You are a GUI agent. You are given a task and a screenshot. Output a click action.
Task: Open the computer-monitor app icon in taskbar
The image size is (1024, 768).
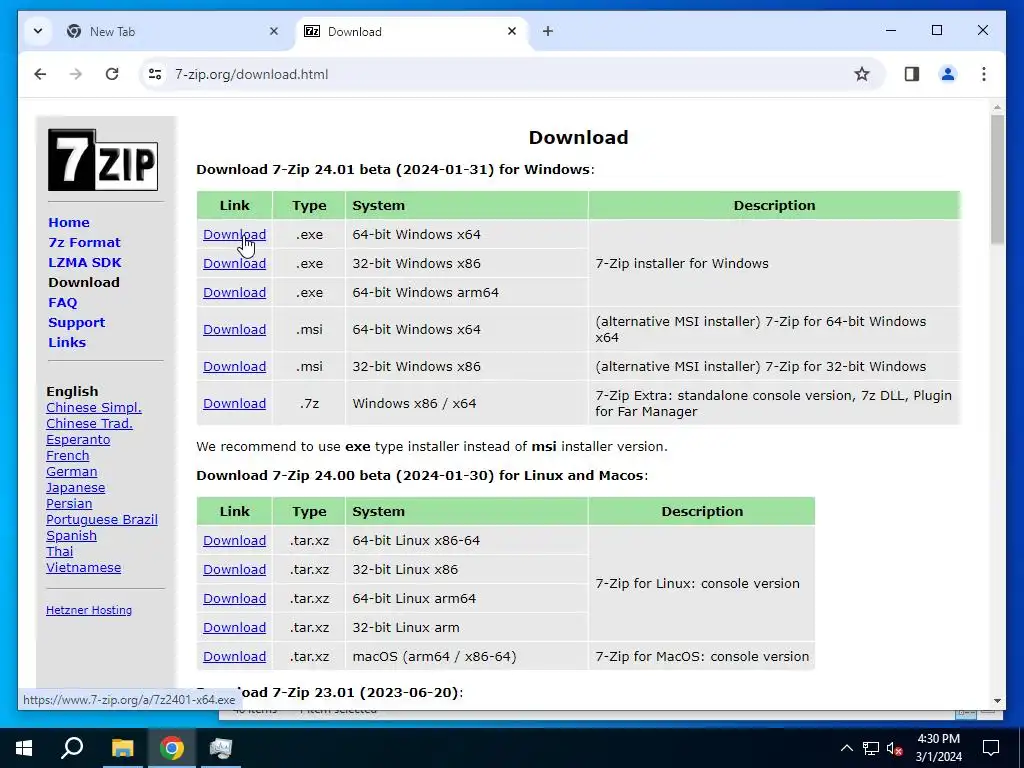221,748
